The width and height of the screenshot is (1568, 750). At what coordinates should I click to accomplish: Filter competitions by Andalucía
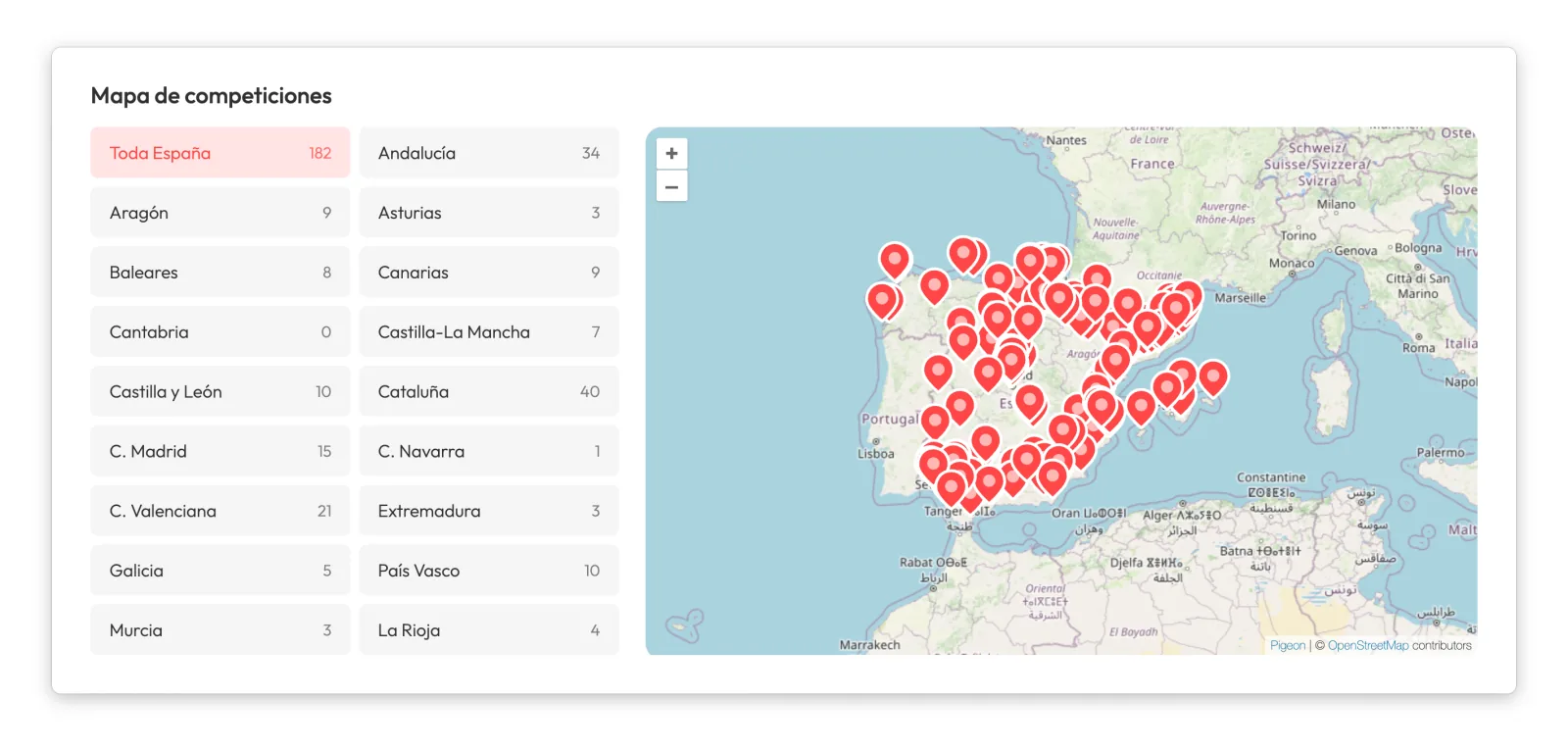[489, 153]
